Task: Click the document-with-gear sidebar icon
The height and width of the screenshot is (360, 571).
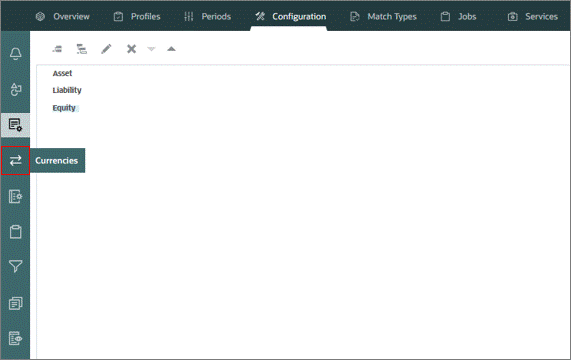Action: (15, 196)
